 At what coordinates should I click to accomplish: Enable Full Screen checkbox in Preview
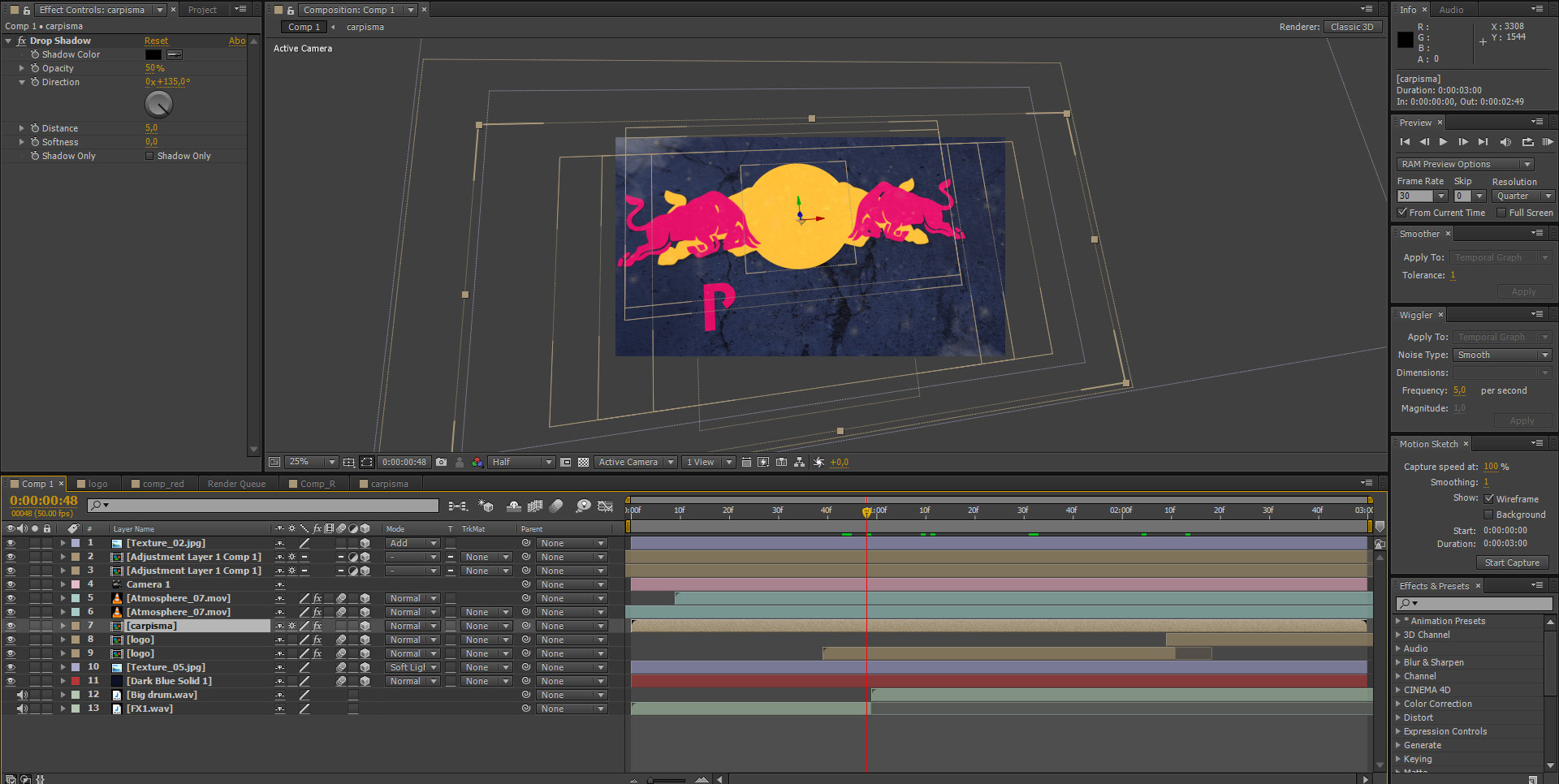[x=1501, y=213]
